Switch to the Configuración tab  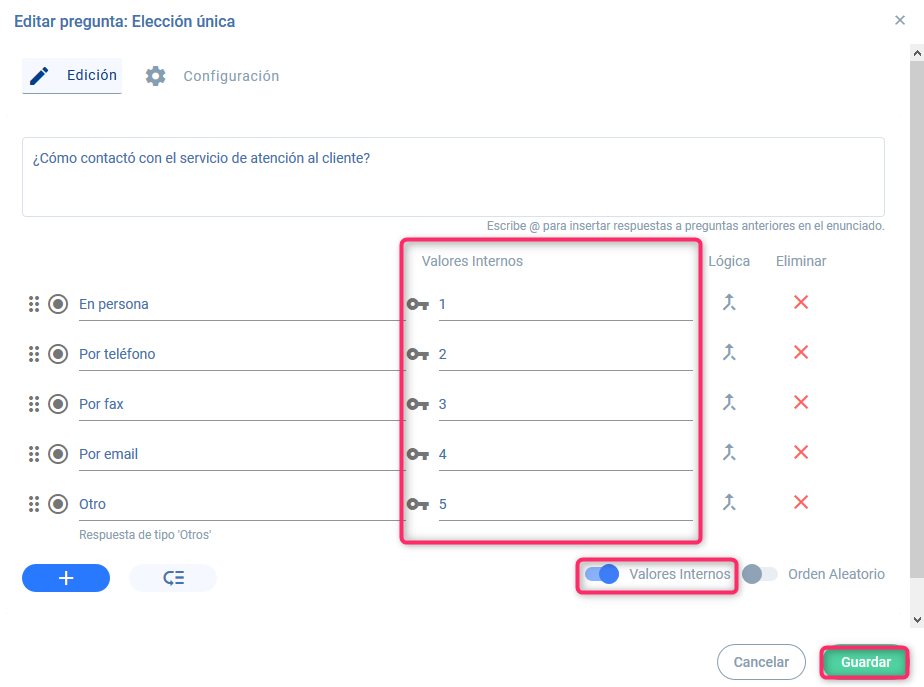212,76
